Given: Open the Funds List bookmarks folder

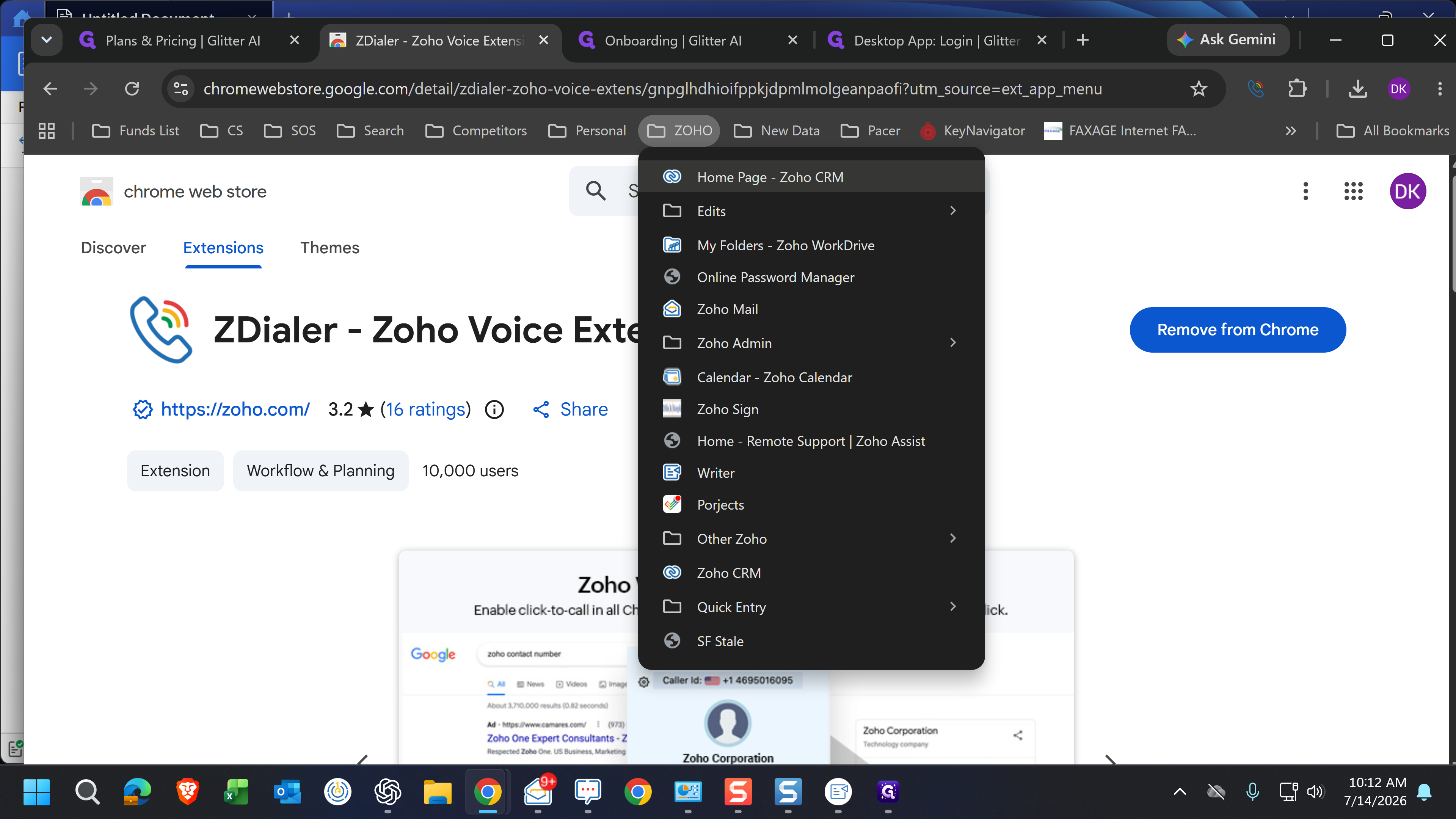Looking at the screenshot, I should [x=135, y=130].
